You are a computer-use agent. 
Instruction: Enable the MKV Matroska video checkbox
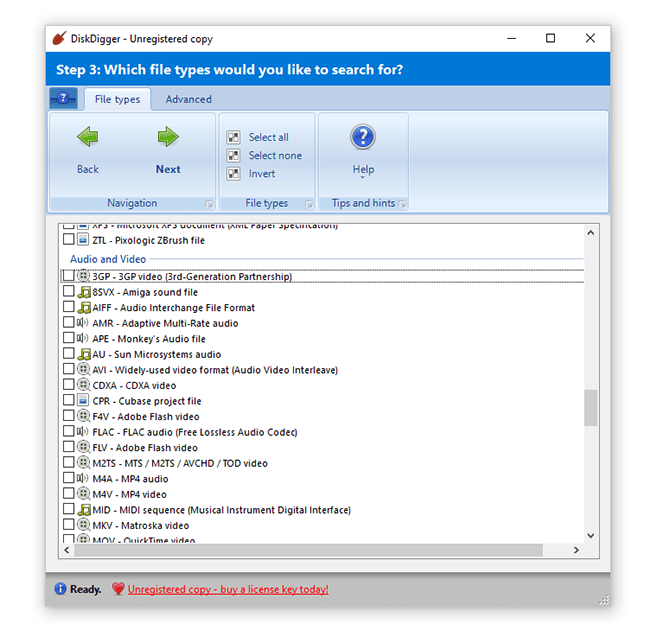click(x=69, y=524)
